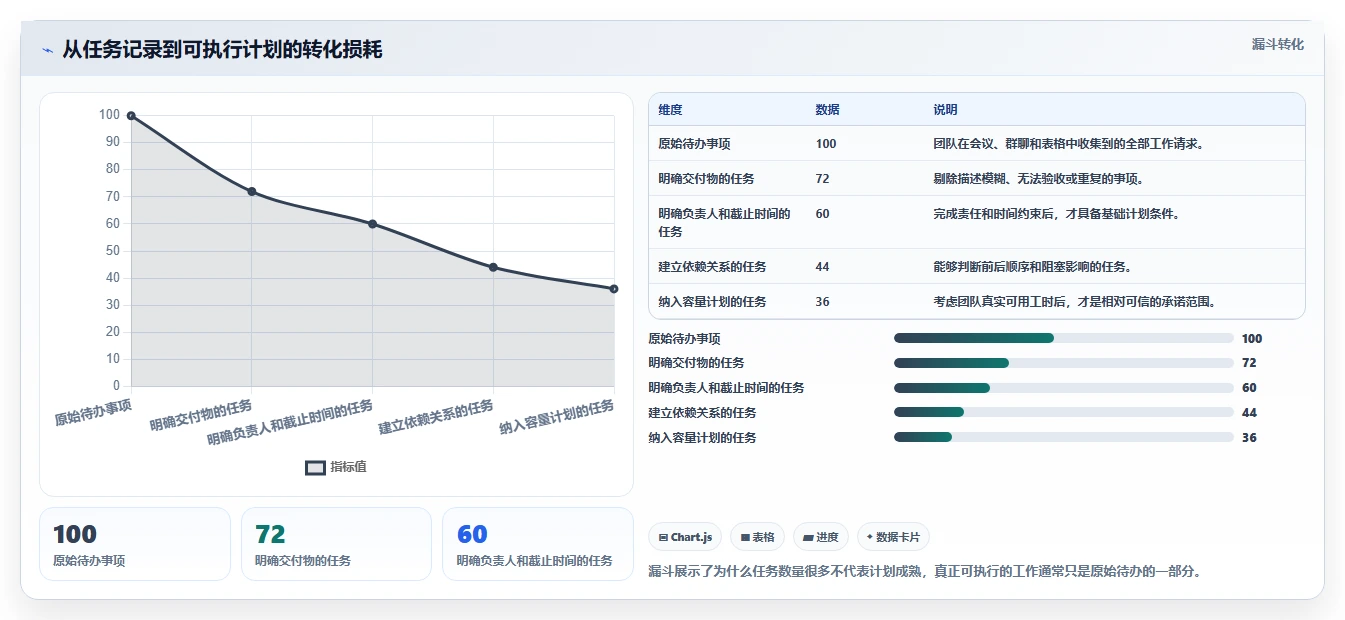Click the 原始待办事项 progress bar

coord(1064,338)
